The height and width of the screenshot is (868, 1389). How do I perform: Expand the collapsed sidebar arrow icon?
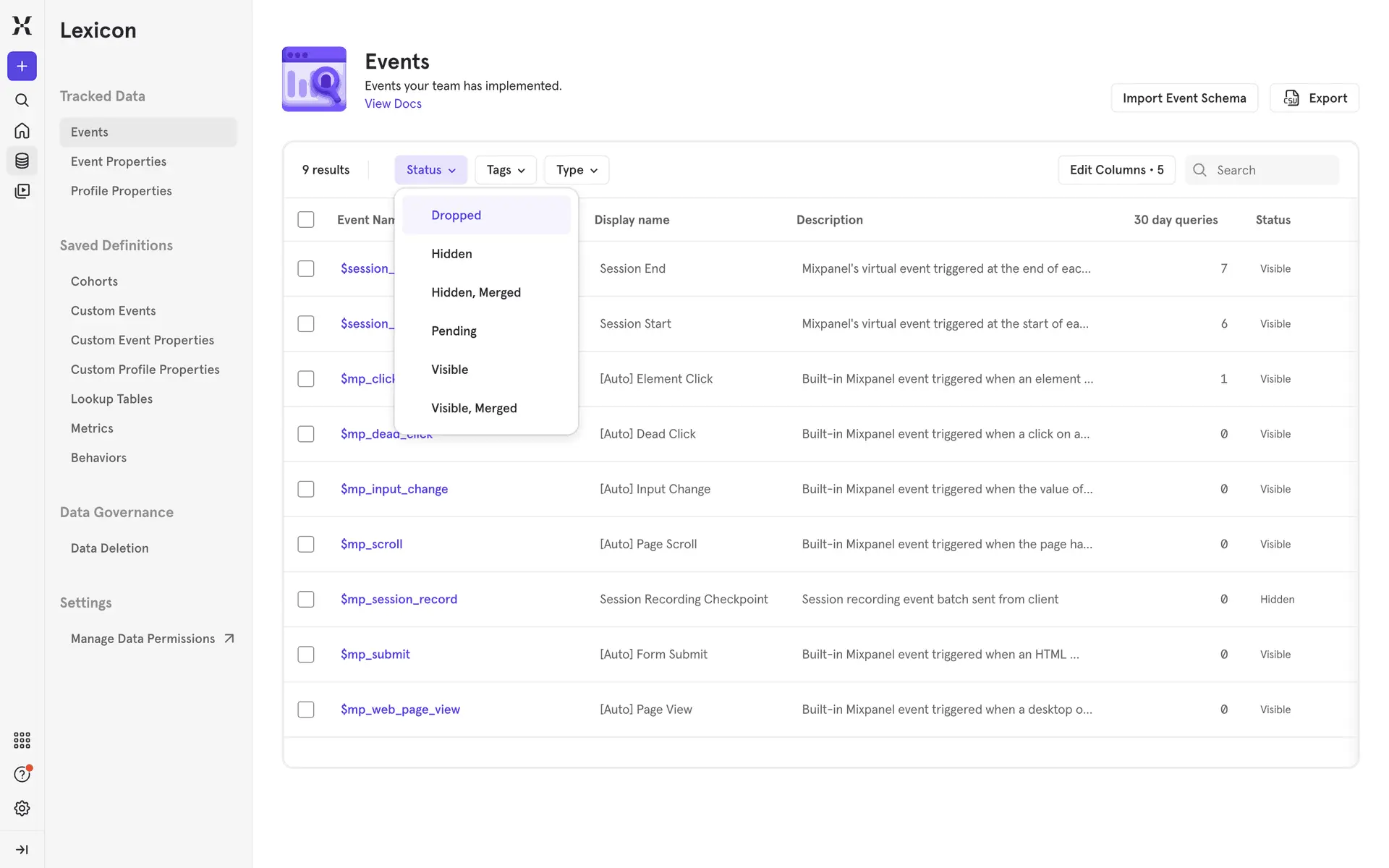(22, 849)
